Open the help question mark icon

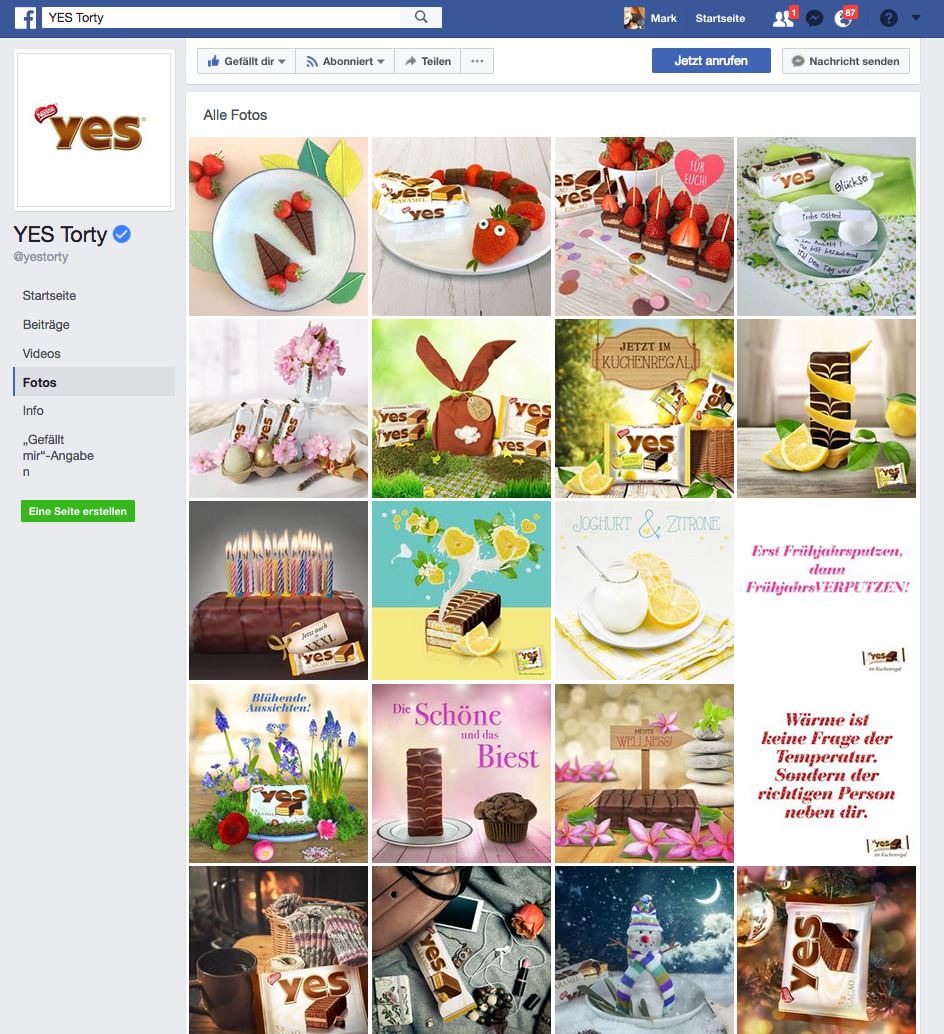pyautogui.click(x=889, y=18)
